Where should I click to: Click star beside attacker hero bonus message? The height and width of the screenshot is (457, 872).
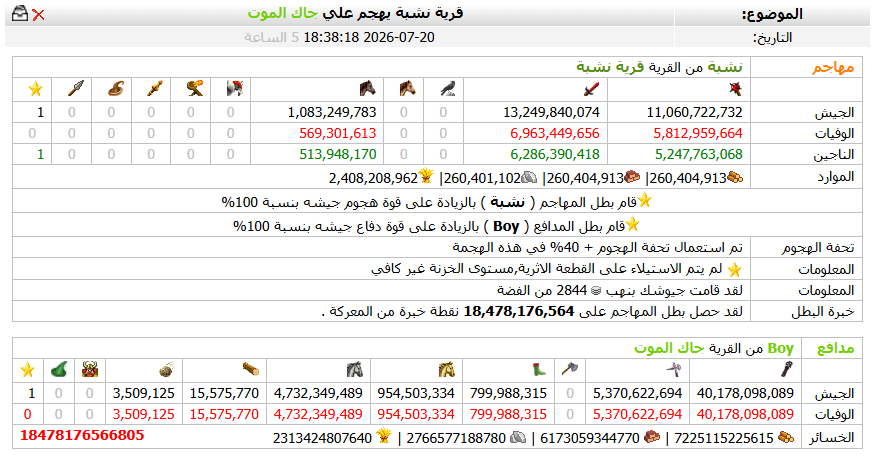645,200
